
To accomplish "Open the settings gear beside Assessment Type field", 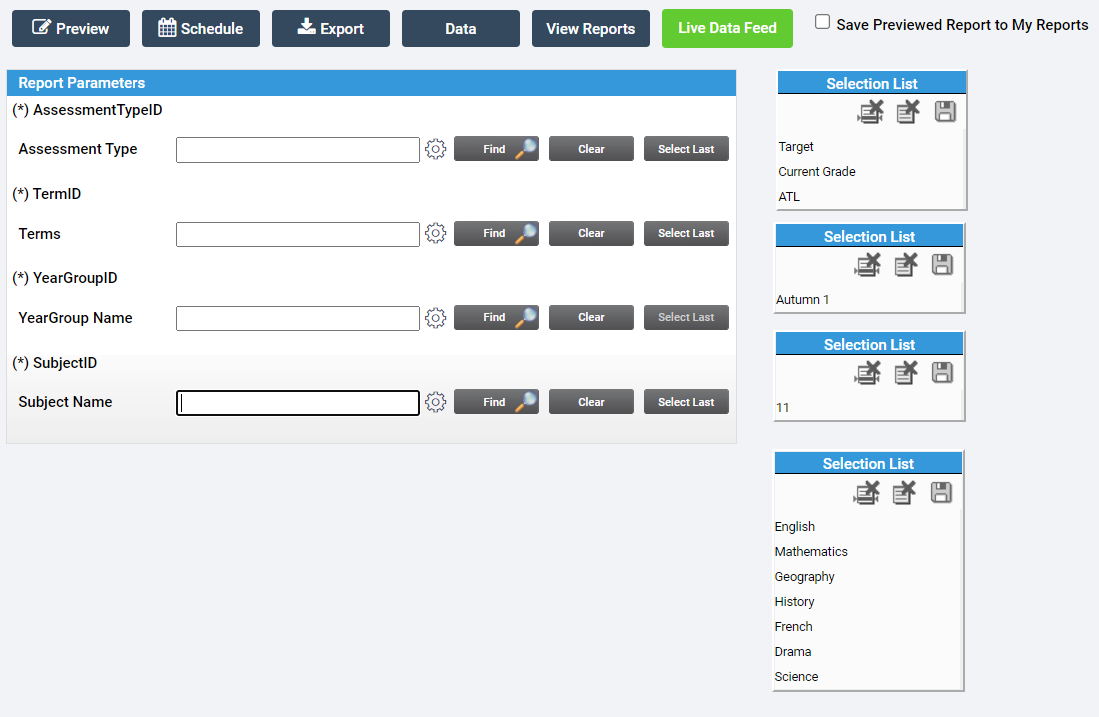I will click(x=435, y=148).
